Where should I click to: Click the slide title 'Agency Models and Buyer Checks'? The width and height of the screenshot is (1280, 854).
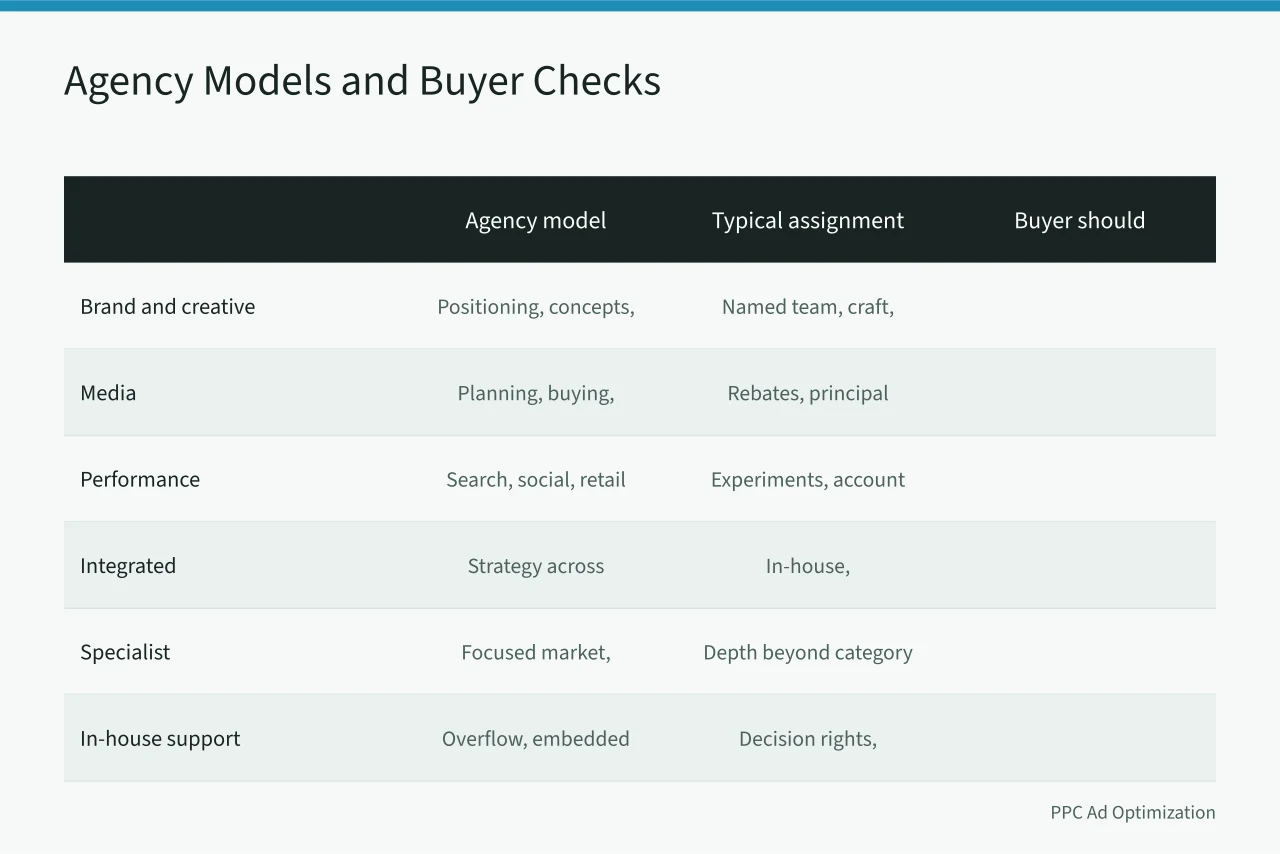pyautogui.click(x=362, y=81)
